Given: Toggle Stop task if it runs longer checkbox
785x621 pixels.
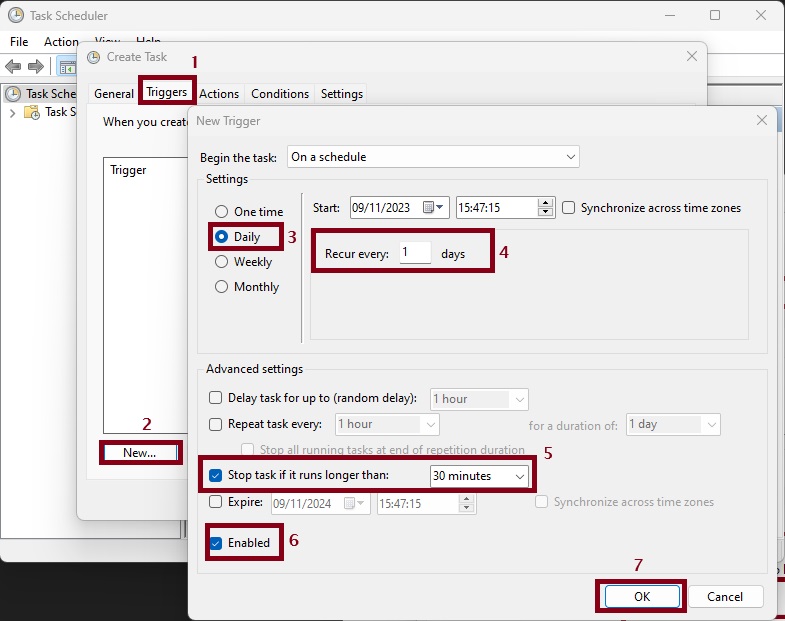Looking at the screenshot, I should (215, 475).
